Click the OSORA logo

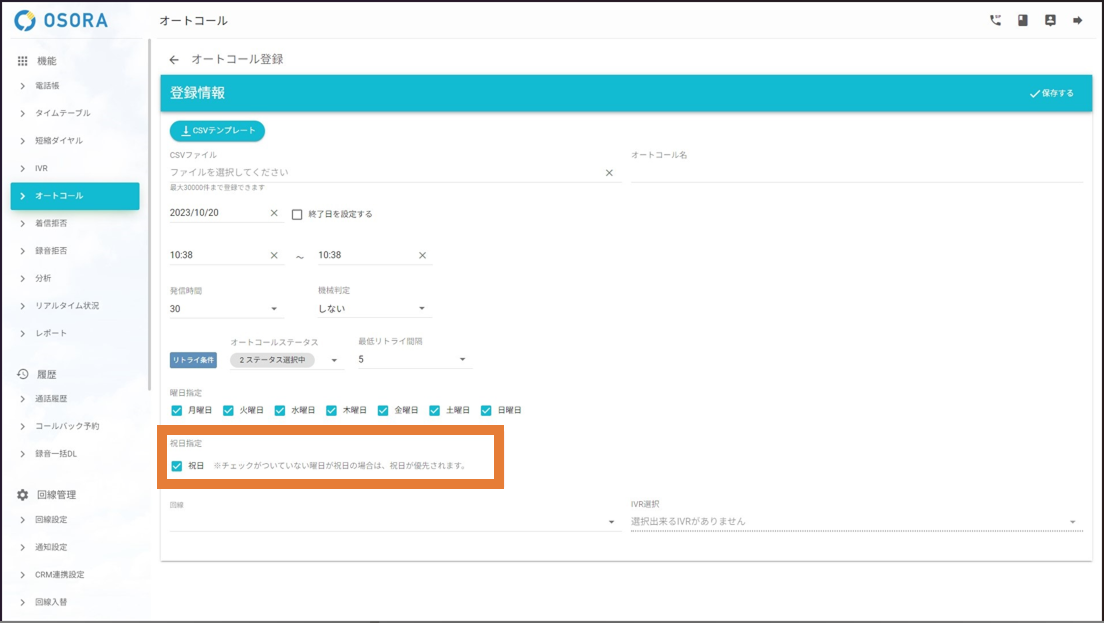tap(62, 20)
